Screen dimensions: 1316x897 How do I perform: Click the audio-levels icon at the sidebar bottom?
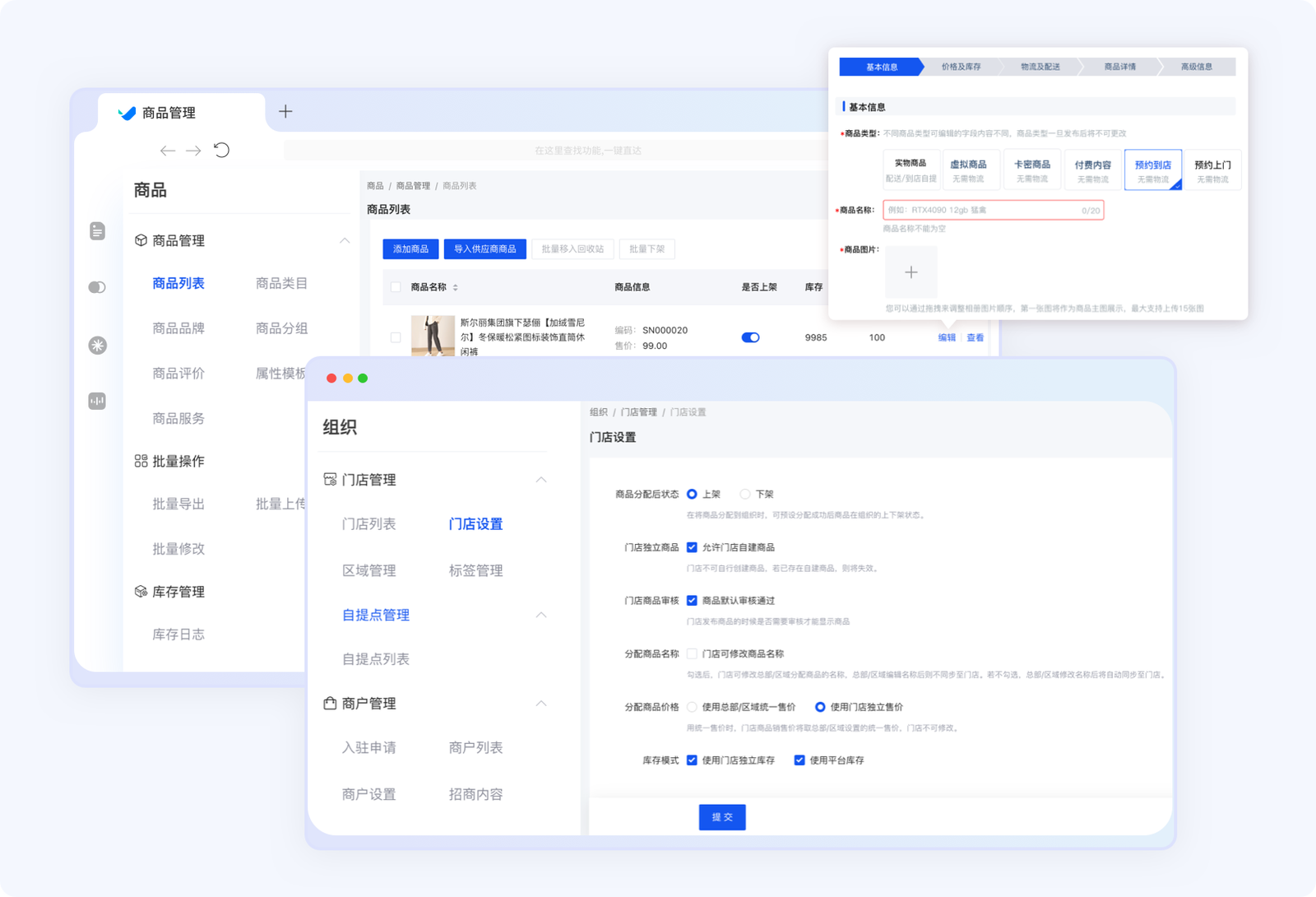click(x=98, y=401)
